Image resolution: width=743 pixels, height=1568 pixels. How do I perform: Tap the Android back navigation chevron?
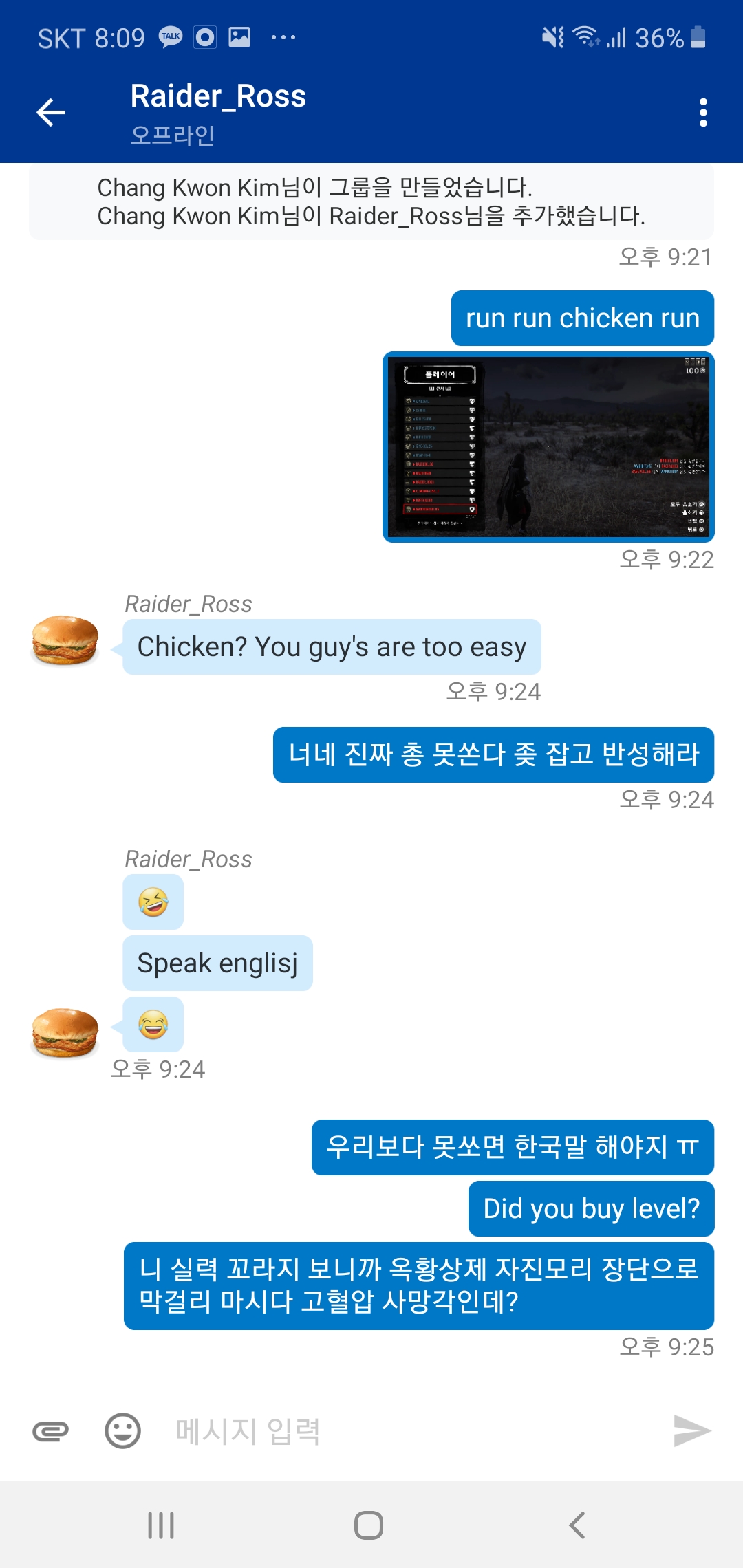[x=577, y=1525]
